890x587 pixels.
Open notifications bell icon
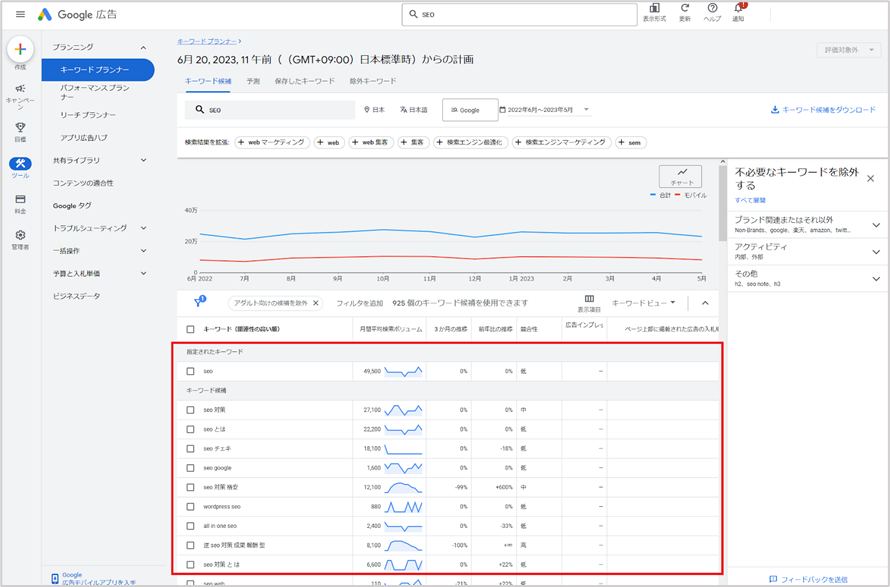(738, 8)
